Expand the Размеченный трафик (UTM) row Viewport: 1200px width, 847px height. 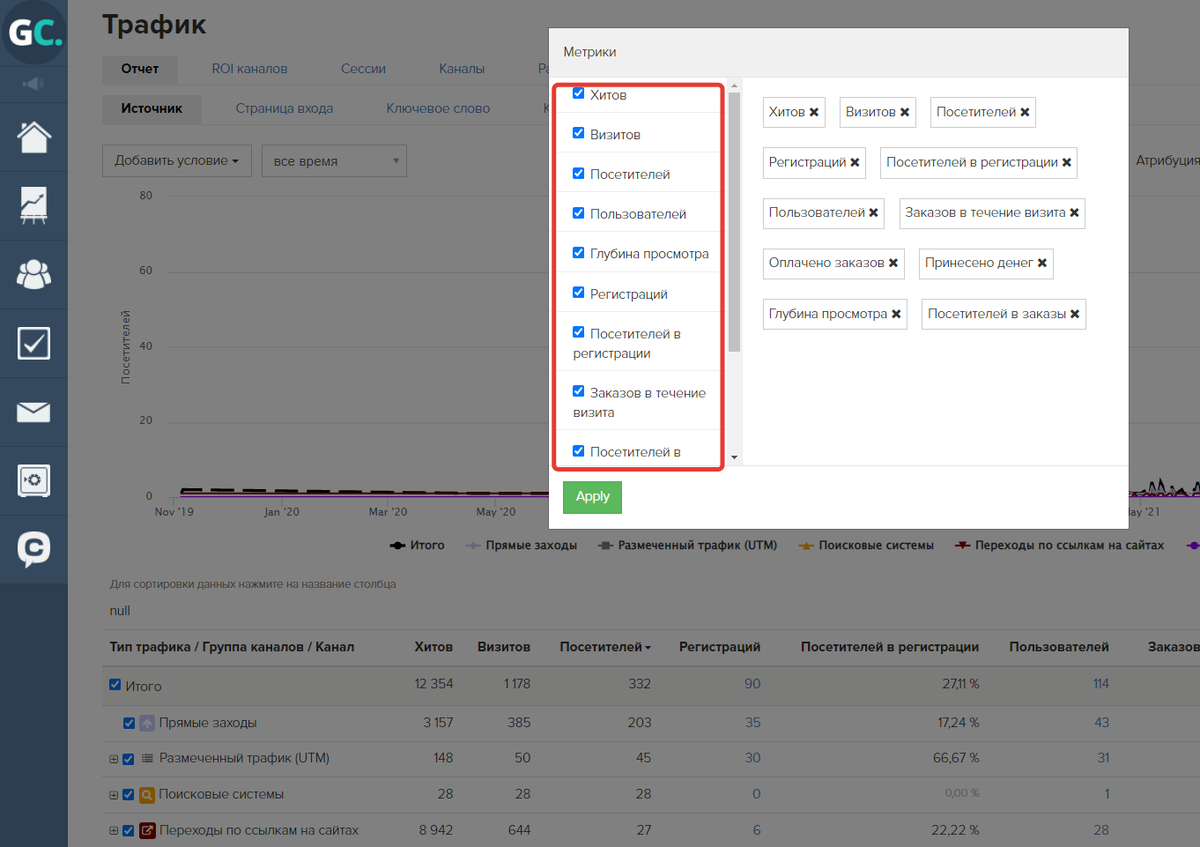click(x=114, y=759)
